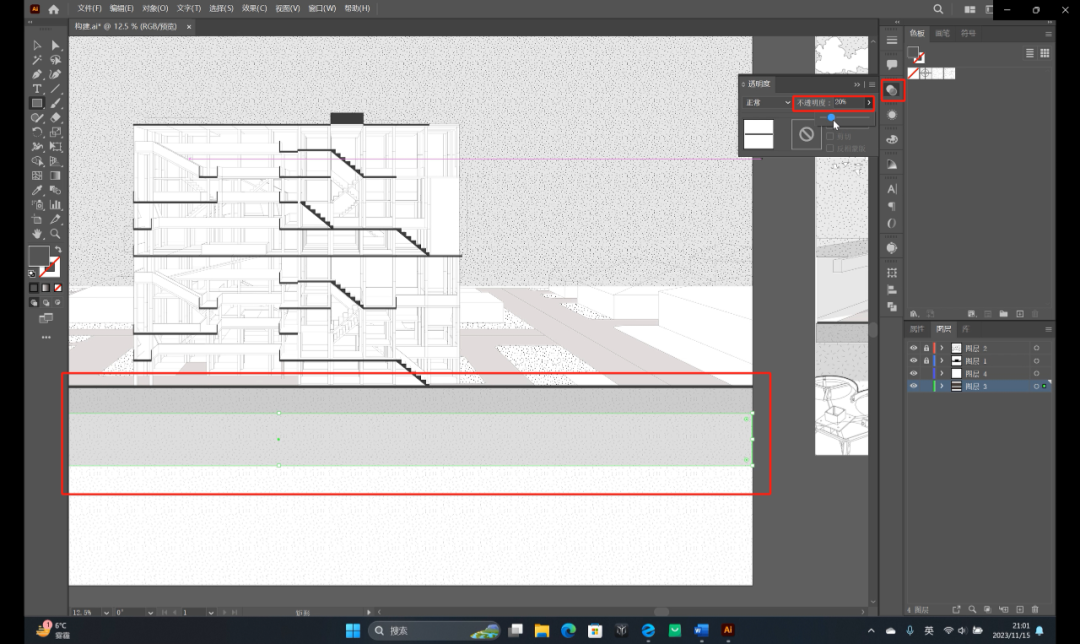This screenshot has height=644, width=1080.
Task: Open the rotate view angle dropdown
Action: pos(150,612)
